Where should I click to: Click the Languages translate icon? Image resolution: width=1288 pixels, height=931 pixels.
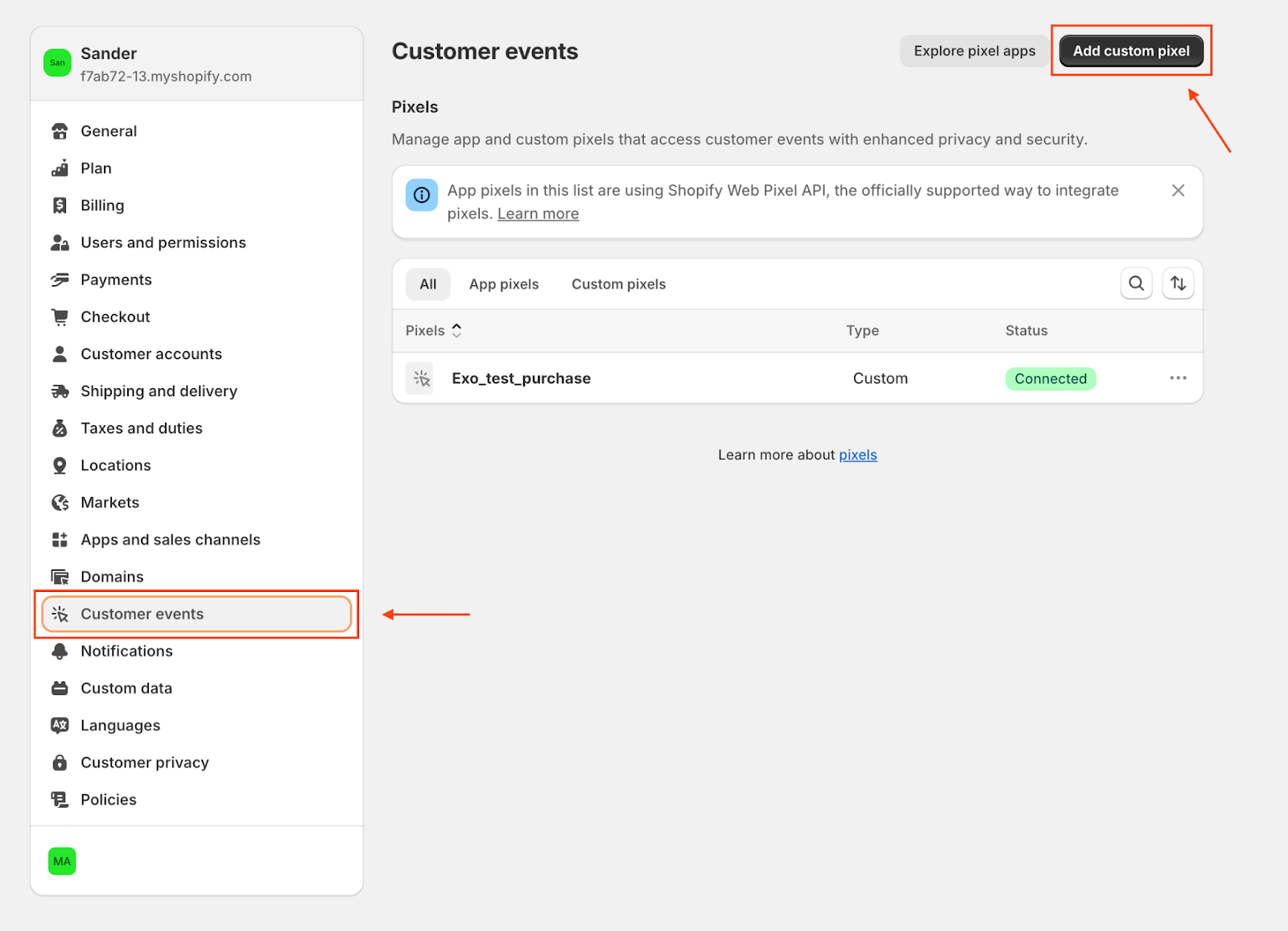tap(60, 726)
